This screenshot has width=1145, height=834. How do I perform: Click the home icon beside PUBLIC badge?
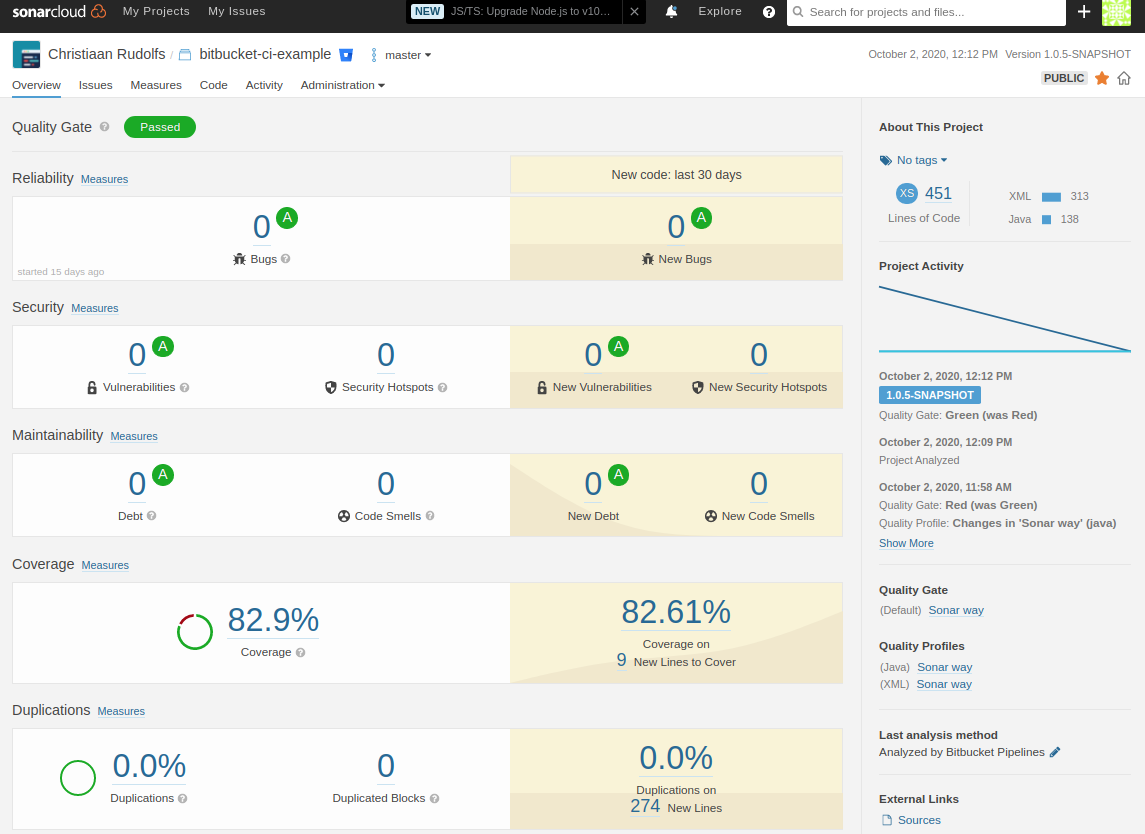coord(1124,78)
